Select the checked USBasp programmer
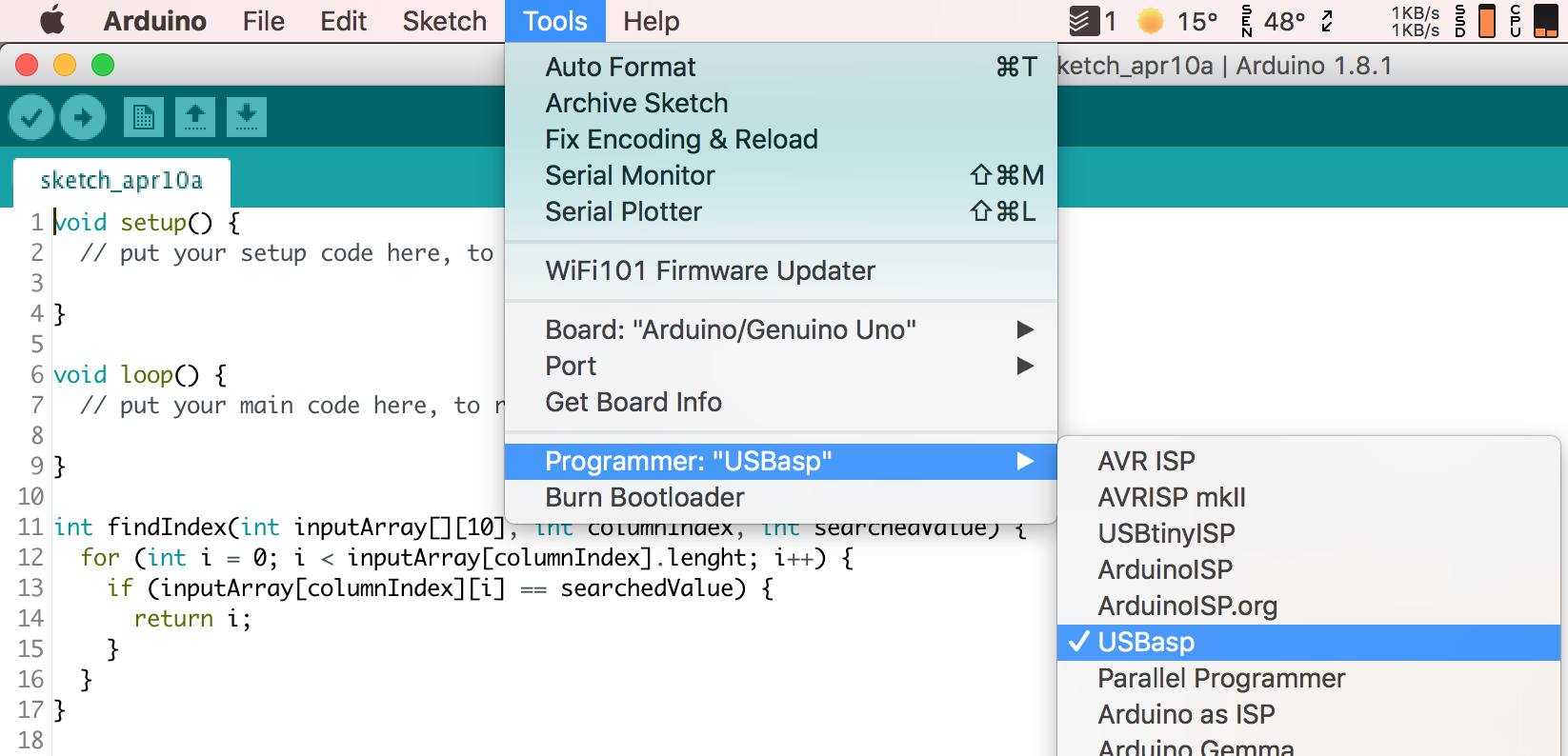1568x756 pixels. click(1146, 643)
